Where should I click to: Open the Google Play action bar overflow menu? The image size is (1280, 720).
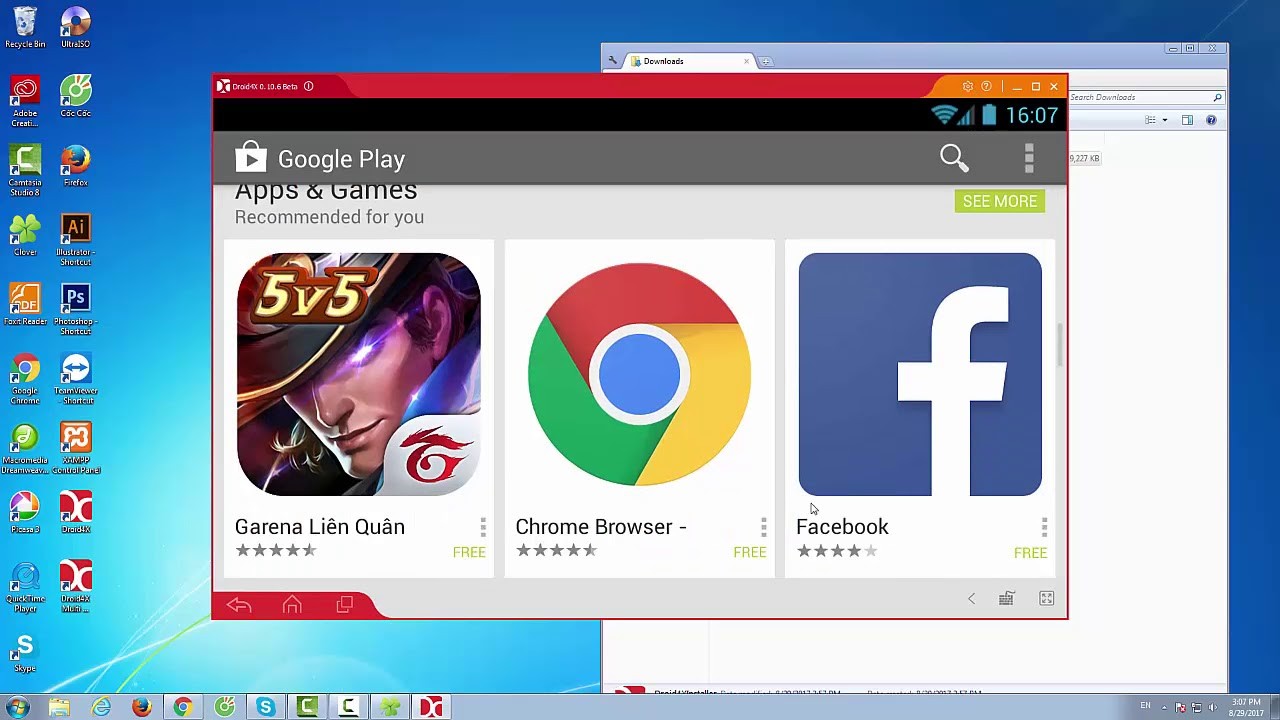[1029, 157]
